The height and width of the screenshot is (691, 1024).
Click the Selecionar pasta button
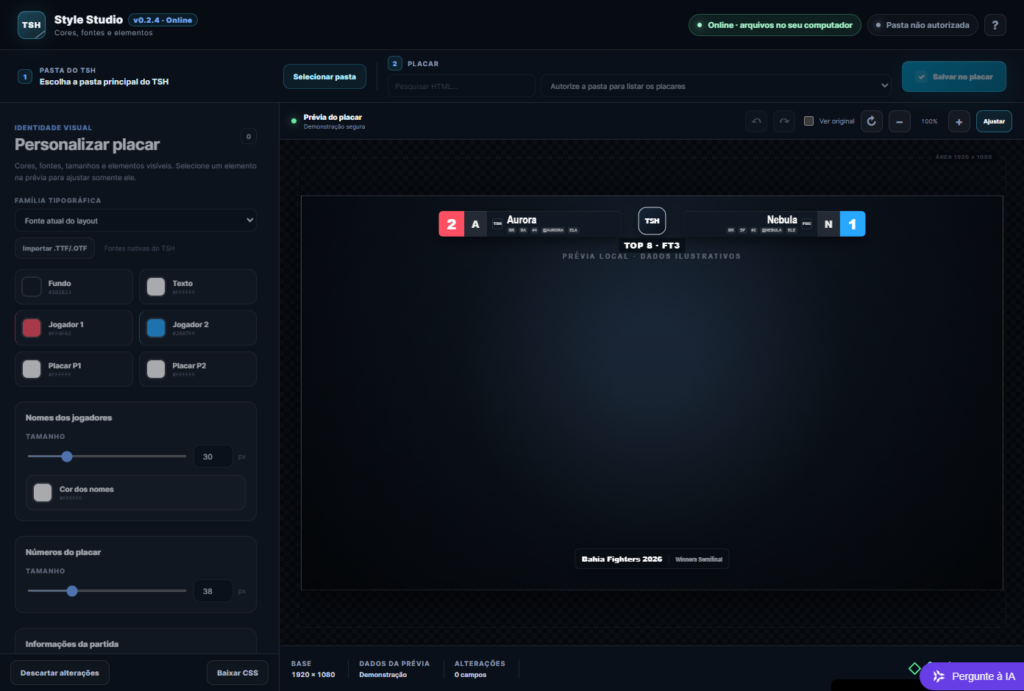(325, 76)
